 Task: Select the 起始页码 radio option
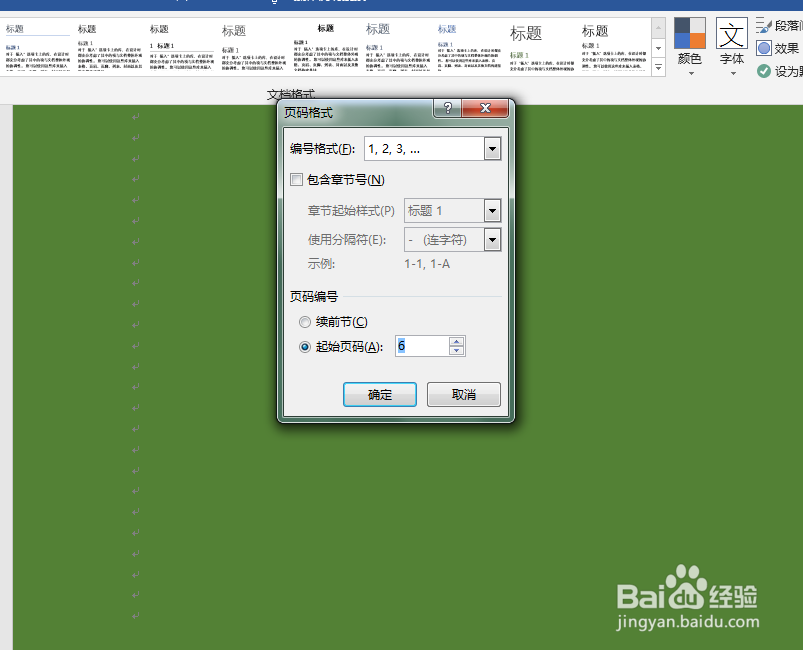pos(304,346)
